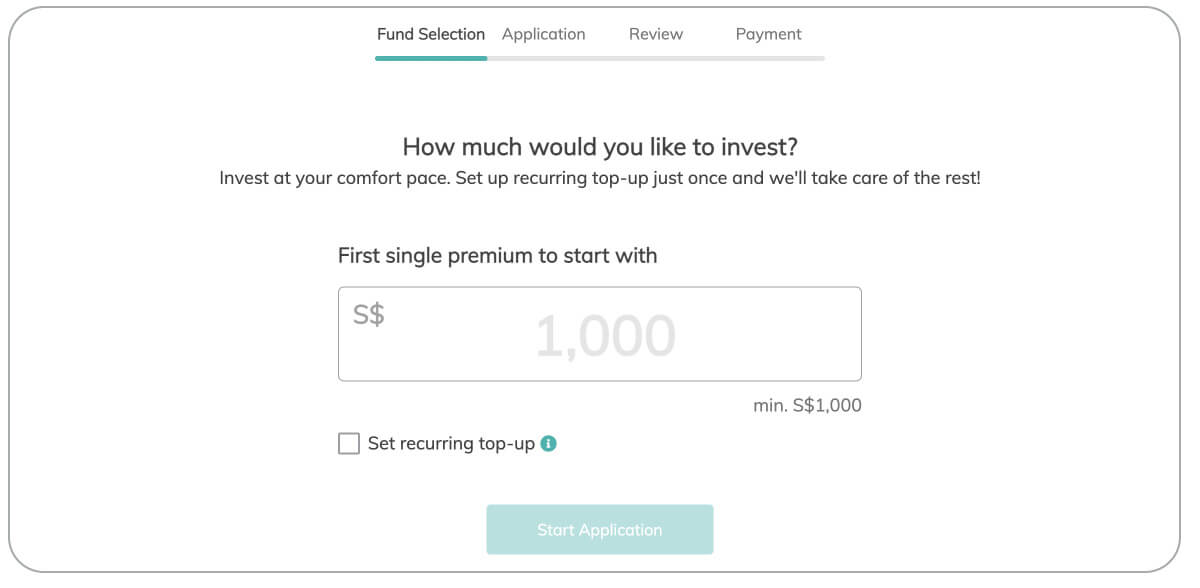Click the "How much would you like to invest?" heading
1200x588 pixels.
click(600, 147)
